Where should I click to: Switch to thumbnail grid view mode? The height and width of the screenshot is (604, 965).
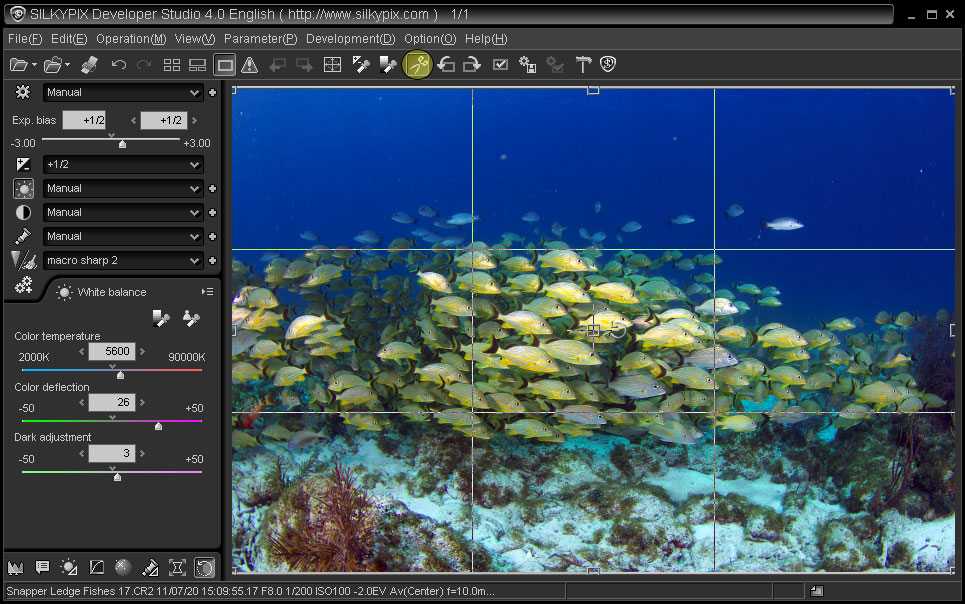pos(172,65)
